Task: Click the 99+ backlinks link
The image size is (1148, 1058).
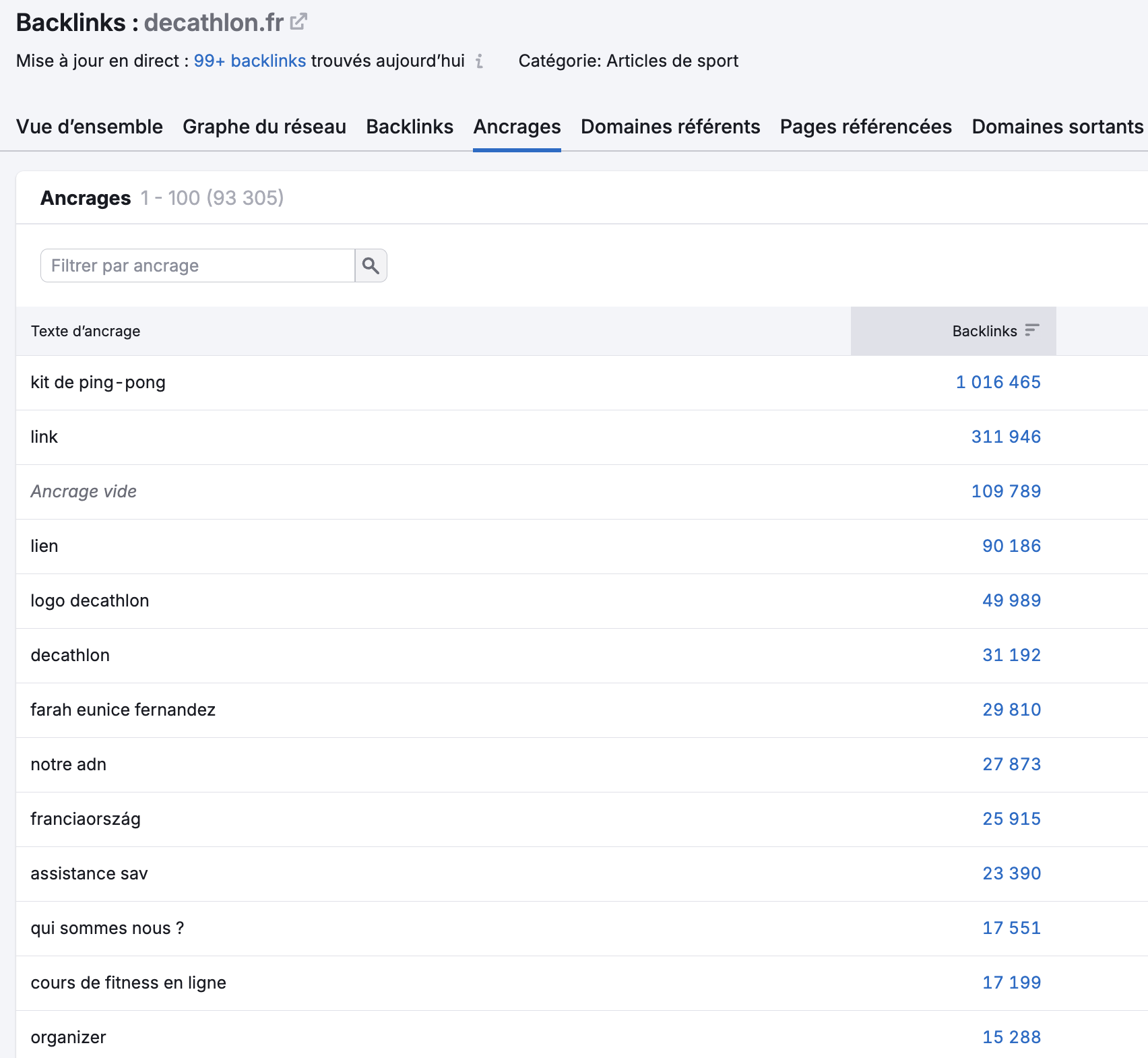Action: (250, 61)
